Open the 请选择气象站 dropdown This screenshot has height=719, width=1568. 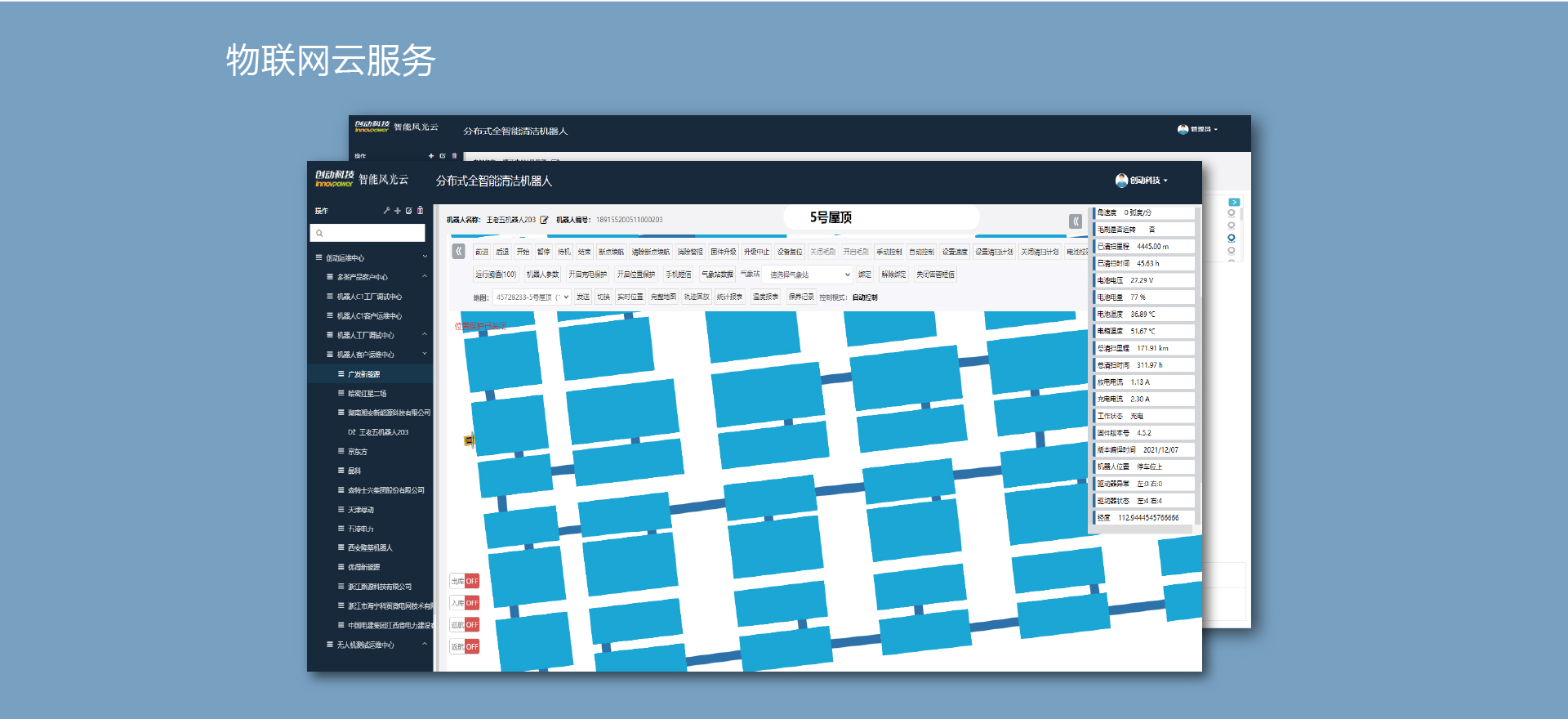pos(807,275)
